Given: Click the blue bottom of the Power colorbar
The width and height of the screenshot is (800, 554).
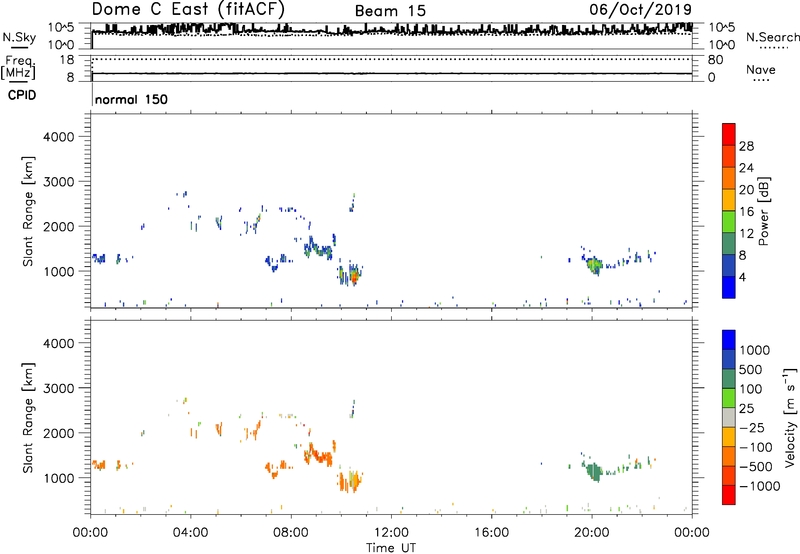Looking at the screenshot, I should 729,287.
